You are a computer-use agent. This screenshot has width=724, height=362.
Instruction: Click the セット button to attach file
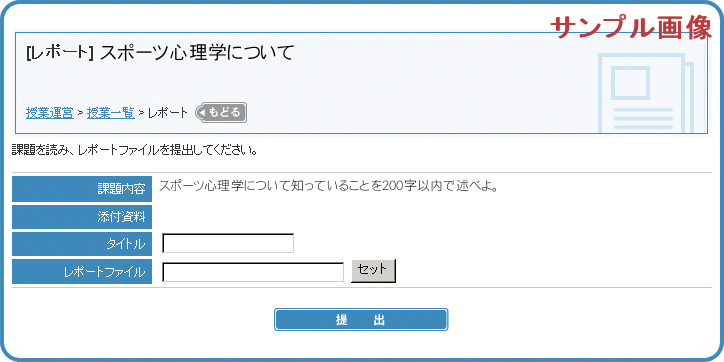click(373, 271)
